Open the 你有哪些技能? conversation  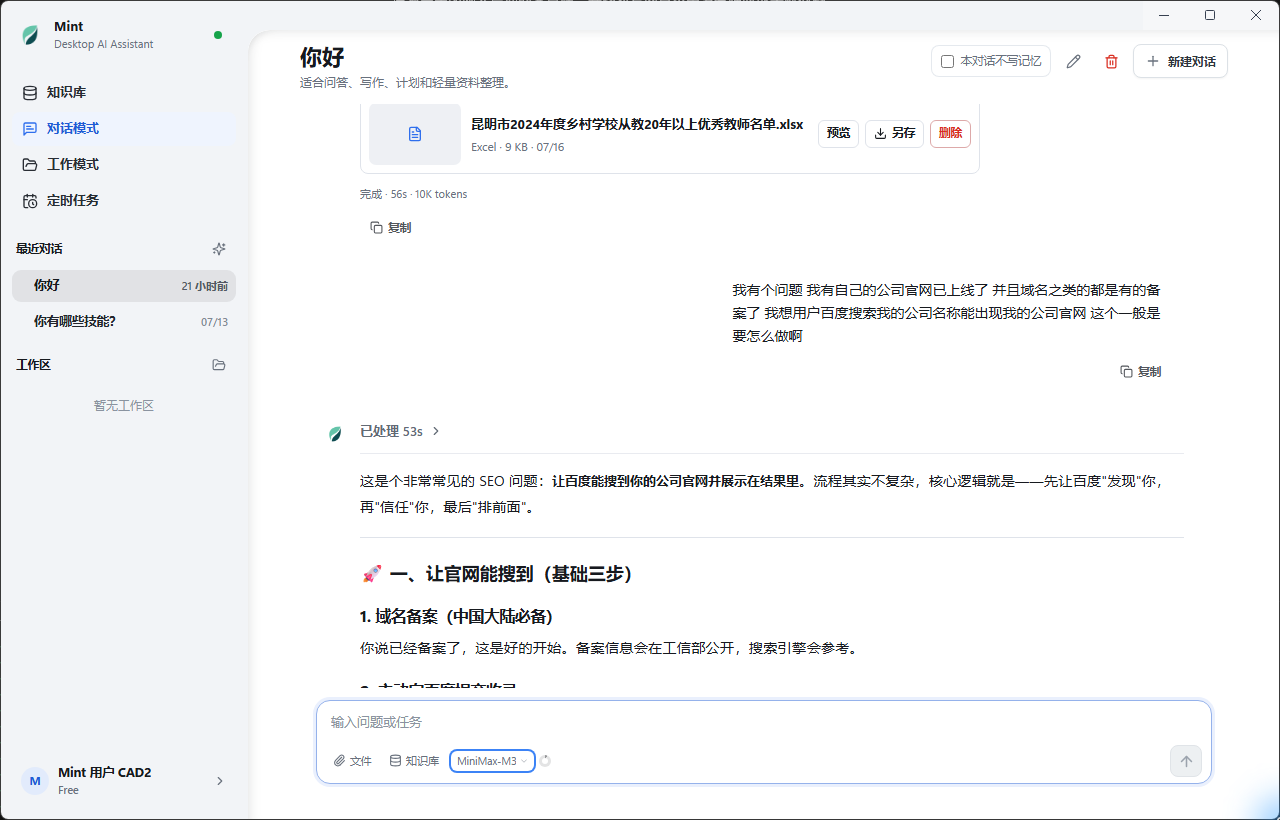[x=124, y=321]
